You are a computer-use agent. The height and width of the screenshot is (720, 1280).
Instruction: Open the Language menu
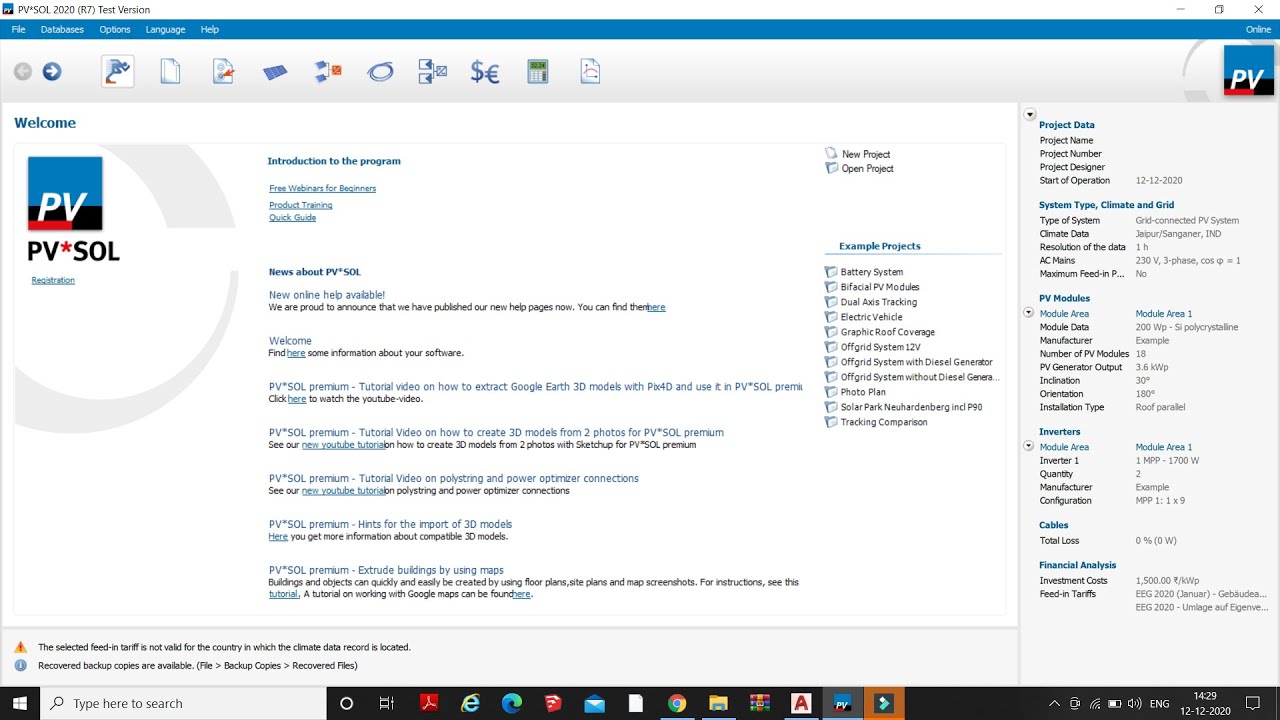click(x=166, y=29)
